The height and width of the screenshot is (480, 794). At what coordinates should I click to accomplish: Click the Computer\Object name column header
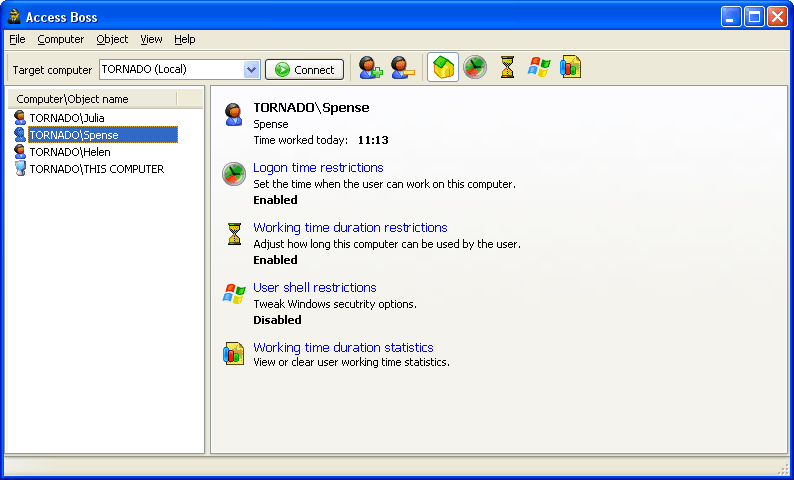point(94,99)
